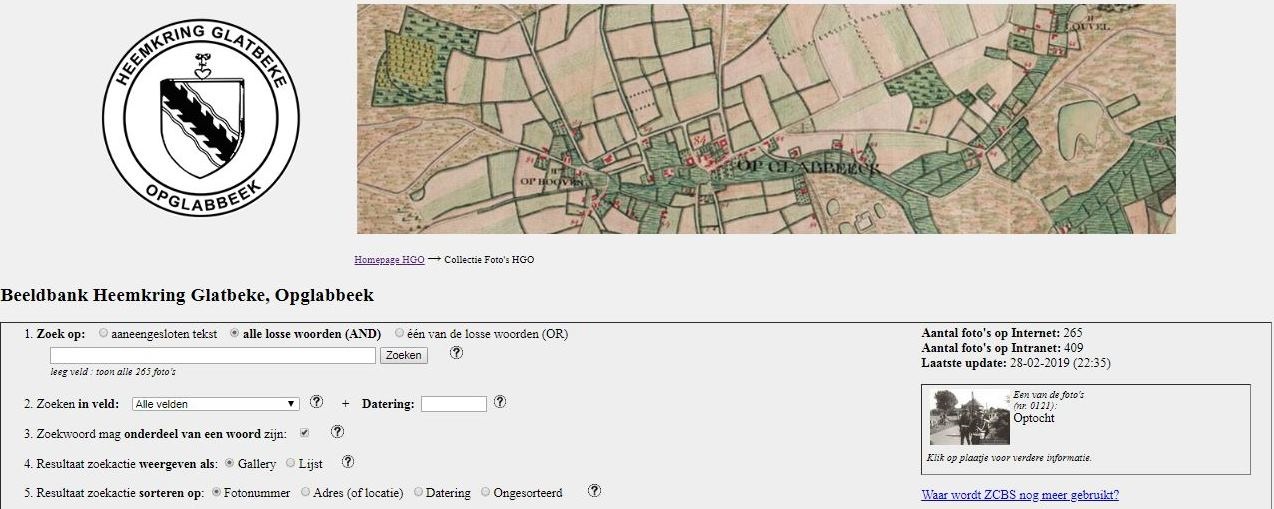
Task: Click the Aantal foto's op Intranet: 409 text
Action: tap(1002, 348)
